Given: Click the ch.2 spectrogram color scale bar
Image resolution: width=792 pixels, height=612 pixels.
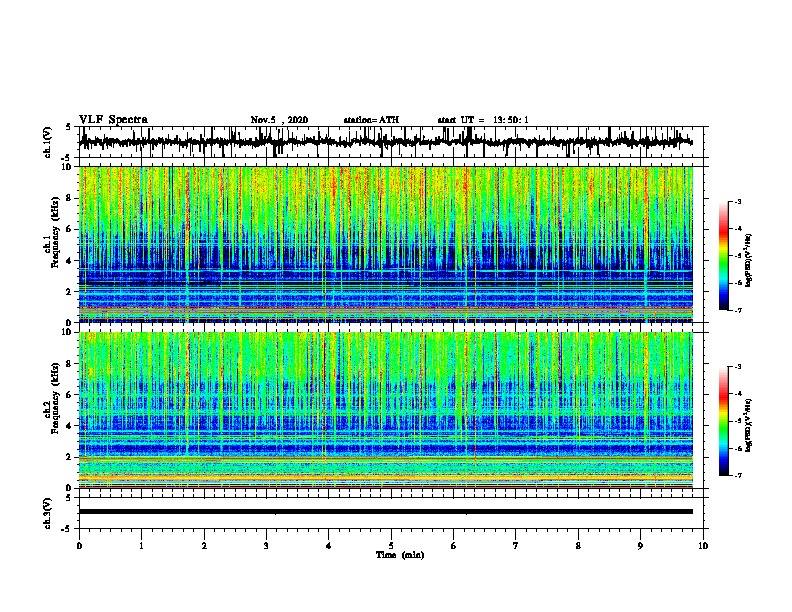Looking at the screenshot, I should click(724, 421).
